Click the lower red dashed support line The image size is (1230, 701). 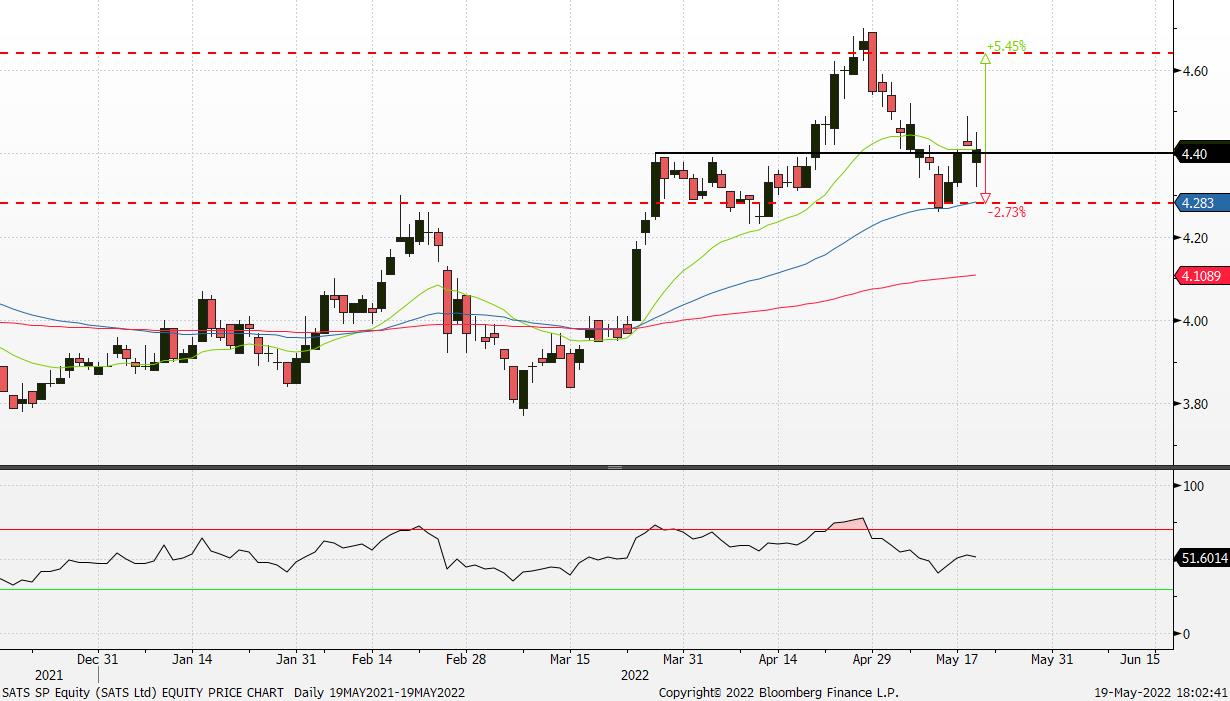tap(585, 203)
